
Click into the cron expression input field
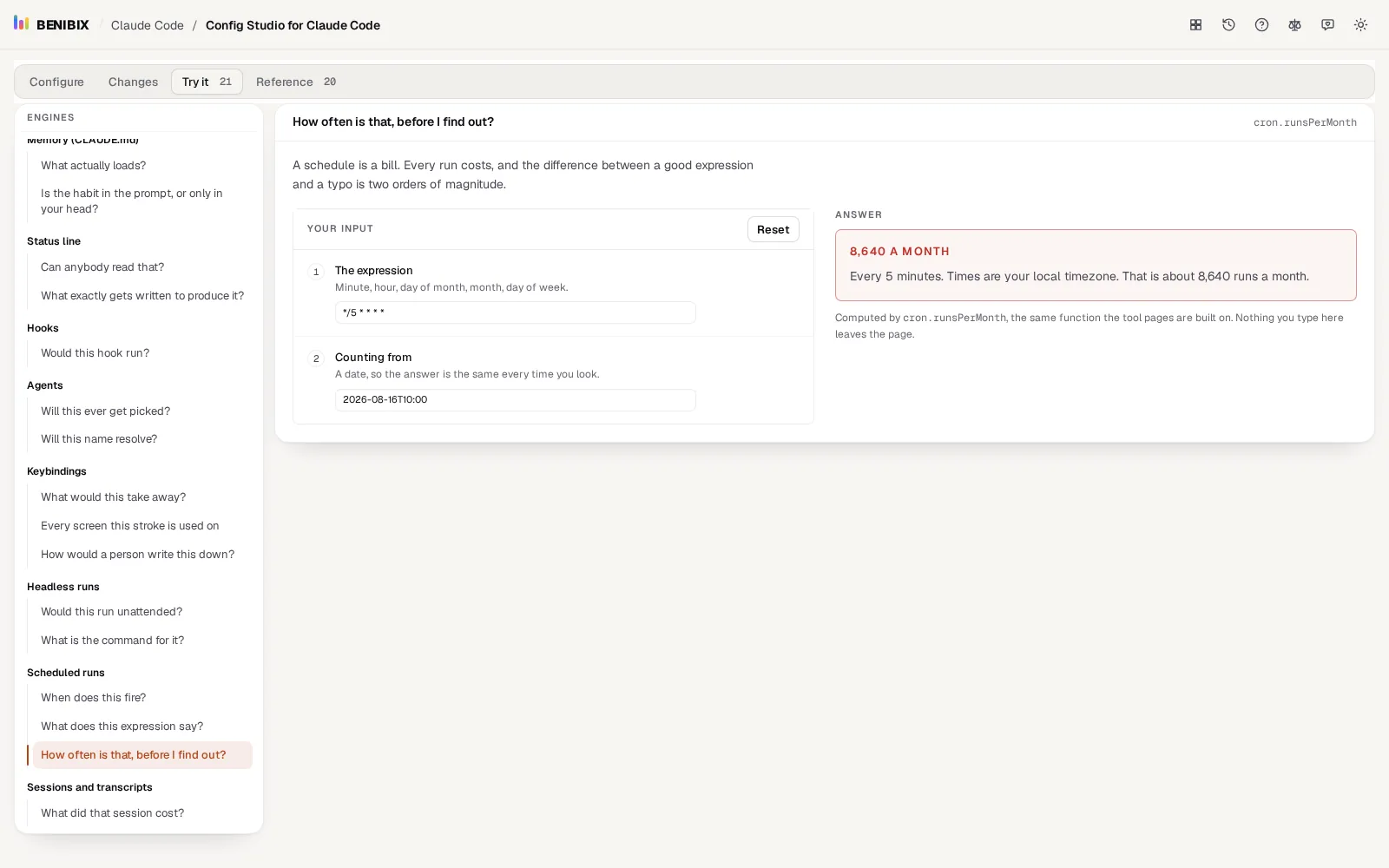coord(515,312)
